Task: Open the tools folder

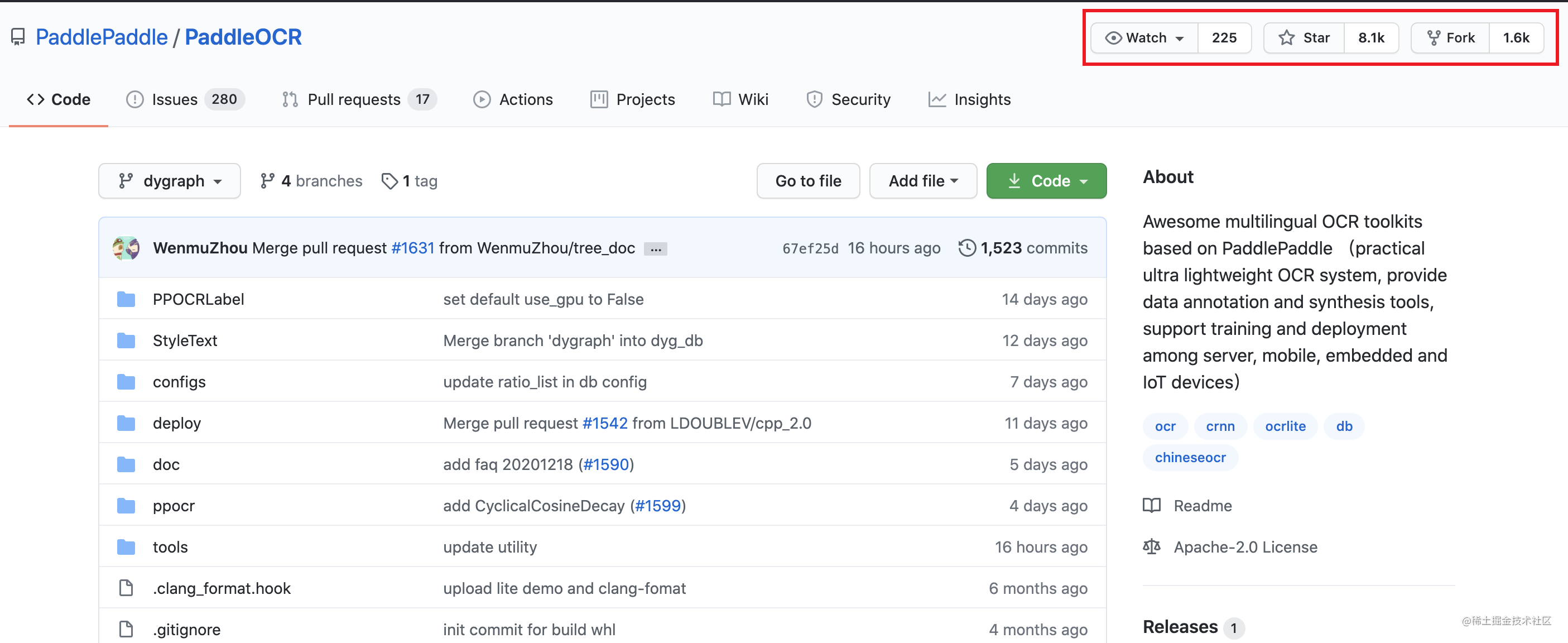Action: [170, 548]
